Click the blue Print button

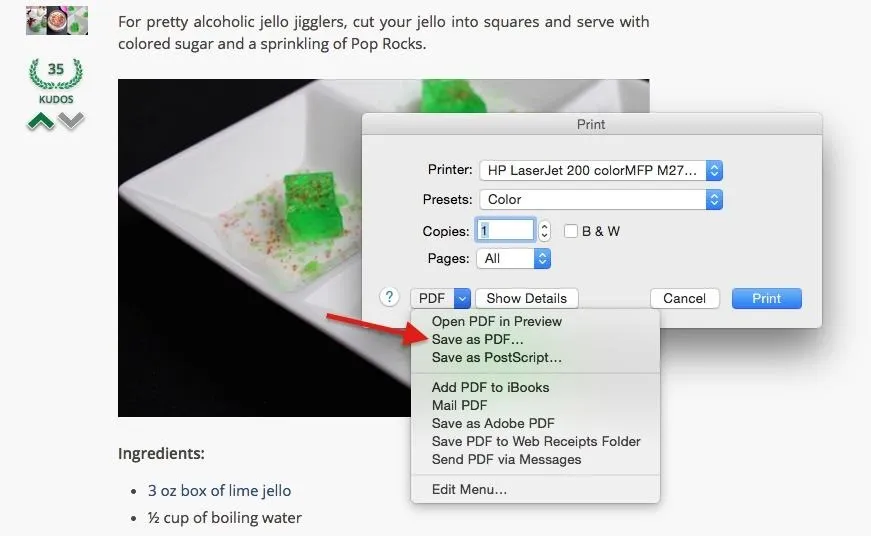coord(767,298)
